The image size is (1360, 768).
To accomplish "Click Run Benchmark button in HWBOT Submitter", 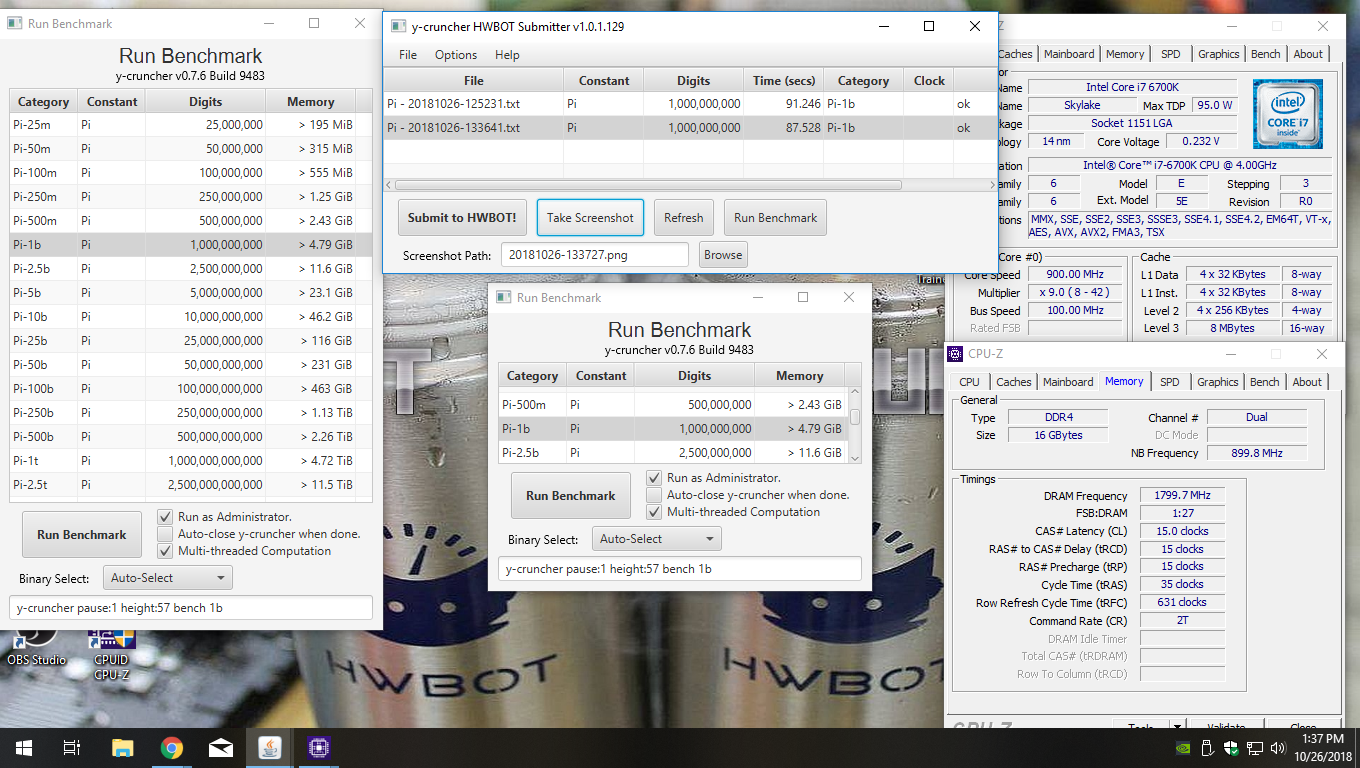I will [x=775, y=218].
